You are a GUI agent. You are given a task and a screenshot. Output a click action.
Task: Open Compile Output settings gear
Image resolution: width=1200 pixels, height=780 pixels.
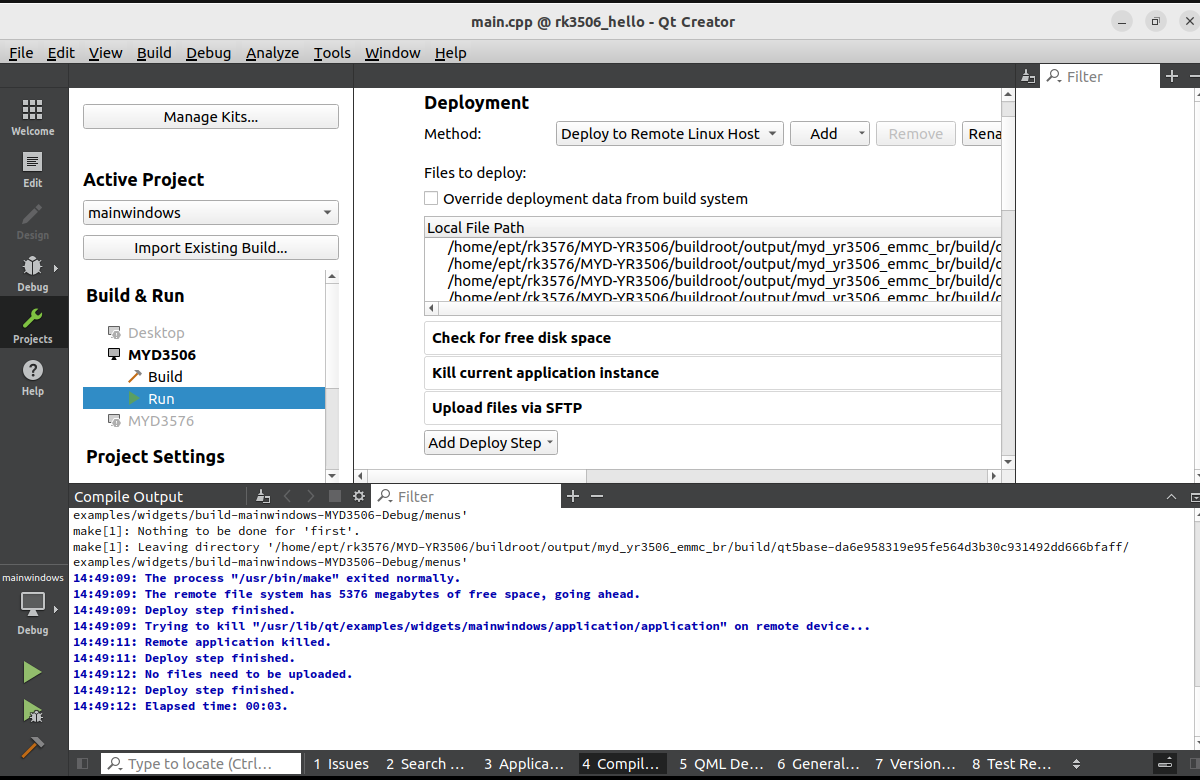coord(360,496)
